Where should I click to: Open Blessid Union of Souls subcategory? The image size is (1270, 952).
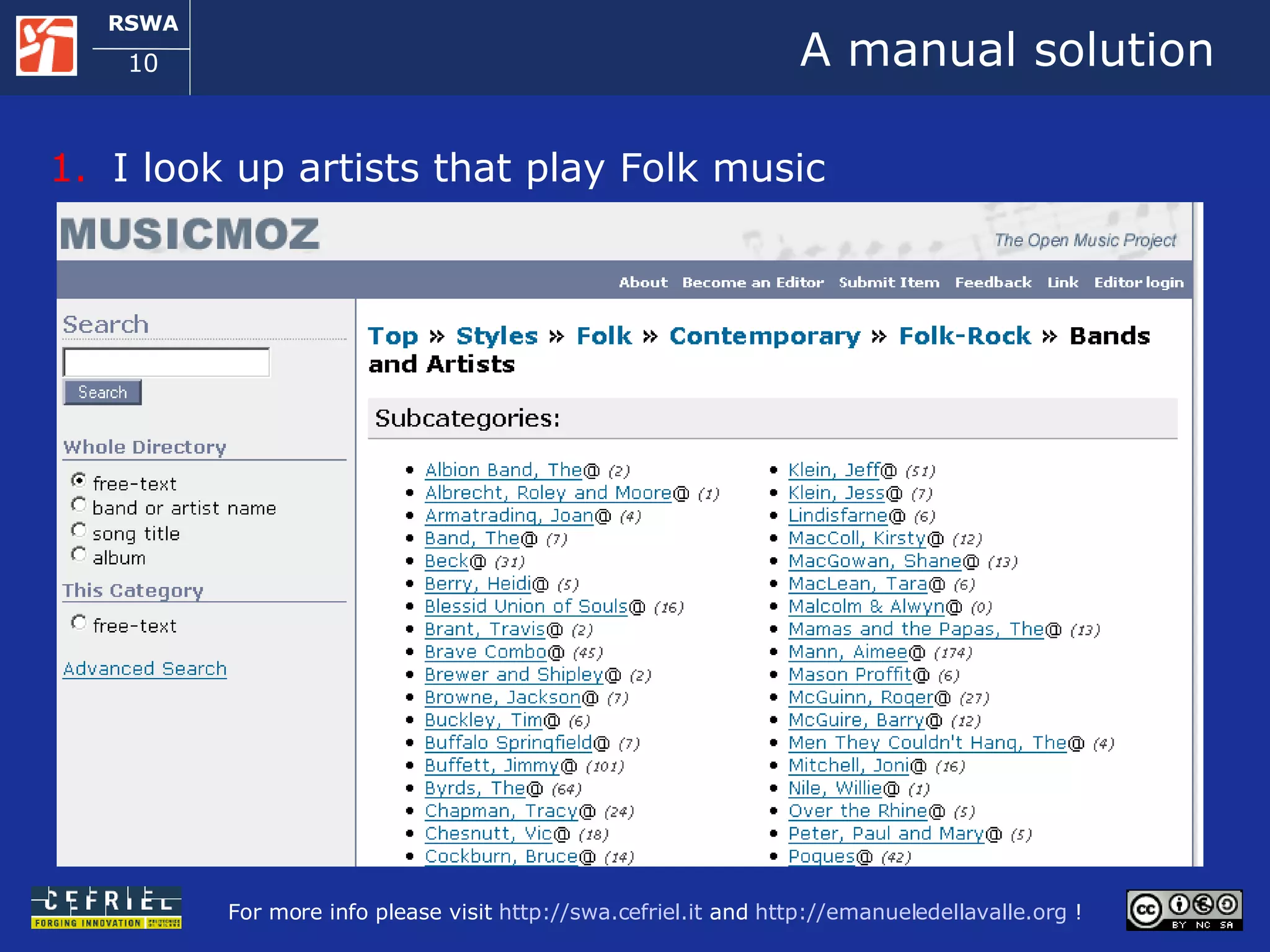[526, 607]
